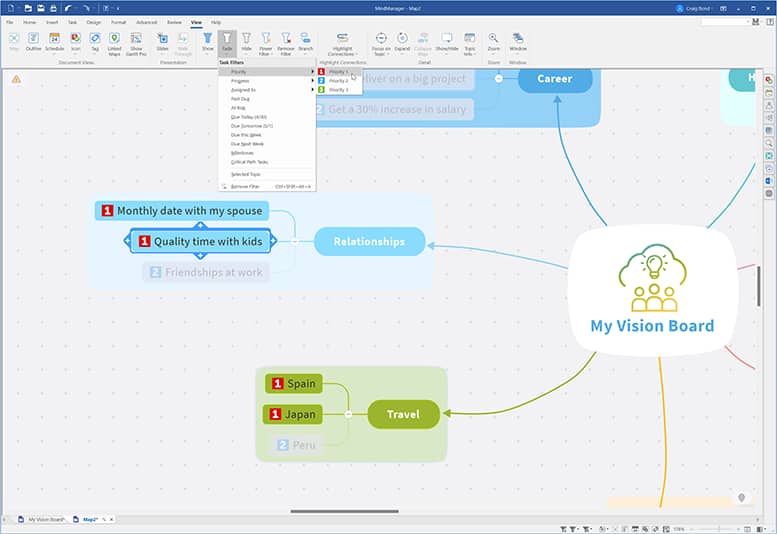
Task: Click Highlight Connections icon
Action: [342, 38]
